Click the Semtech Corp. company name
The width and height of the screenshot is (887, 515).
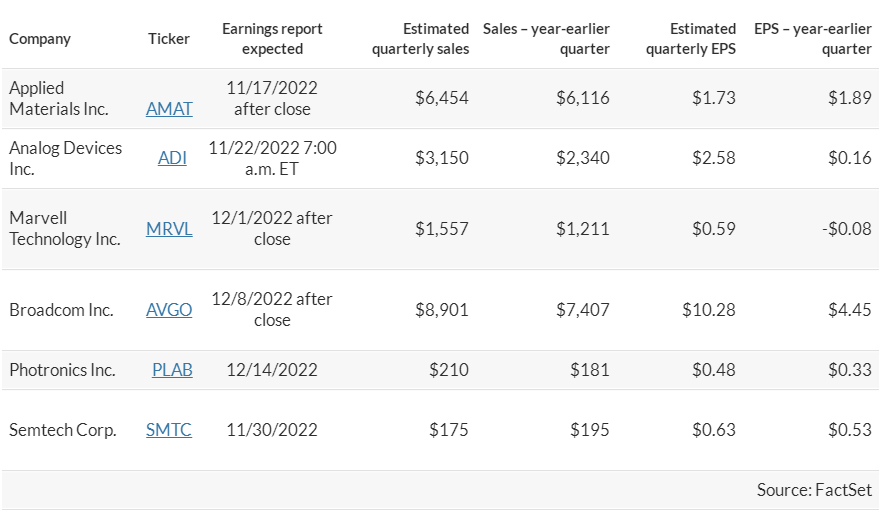pyautogui.click(x=63, y=430)
